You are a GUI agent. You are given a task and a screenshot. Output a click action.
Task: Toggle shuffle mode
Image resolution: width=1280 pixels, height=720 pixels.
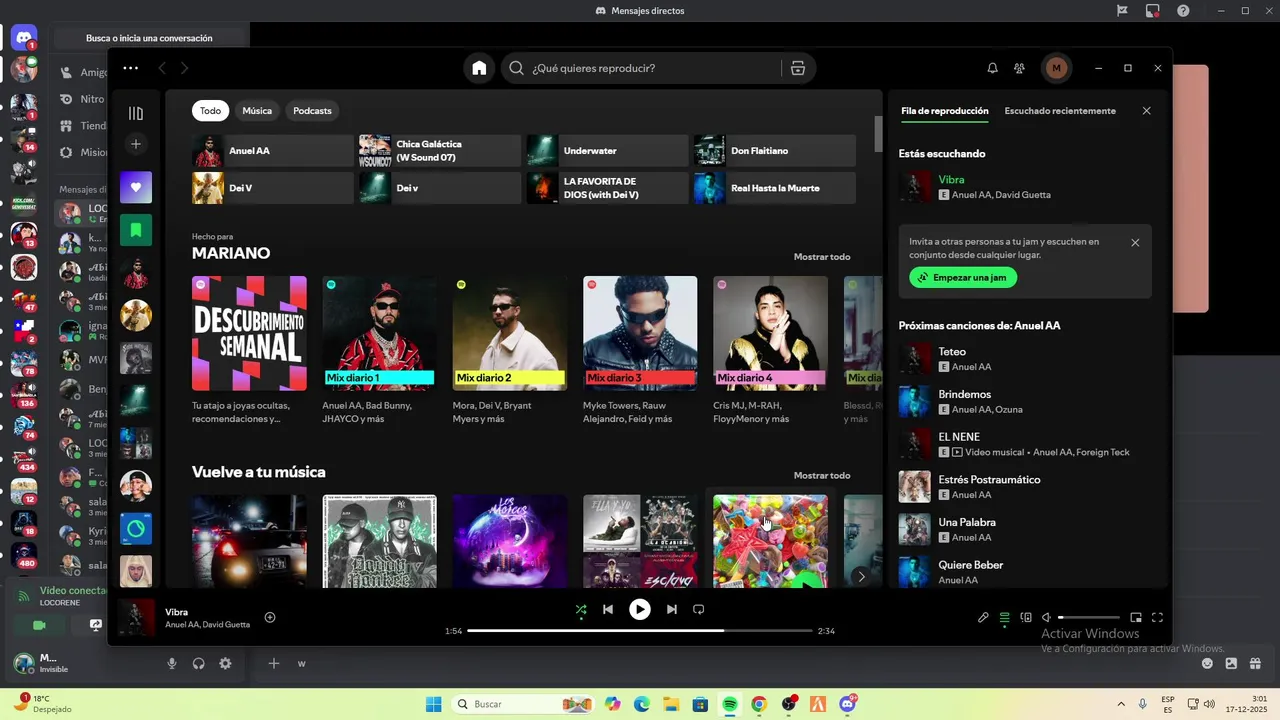coord(581,609)
